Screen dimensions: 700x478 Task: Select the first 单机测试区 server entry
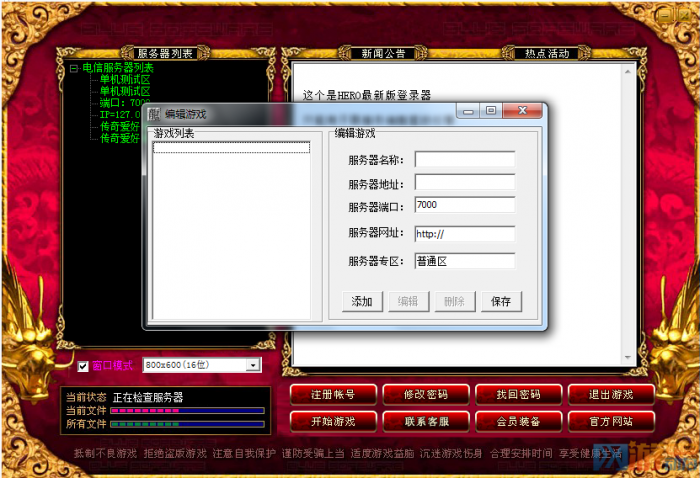coord(125,79)
